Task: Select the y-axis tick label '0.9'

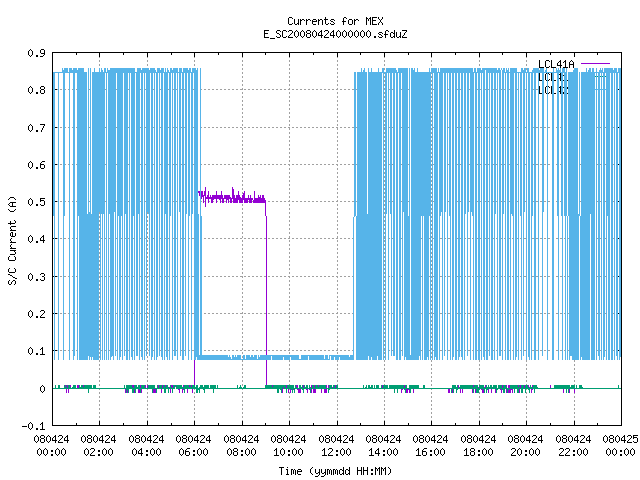Action: coord(36,53)
